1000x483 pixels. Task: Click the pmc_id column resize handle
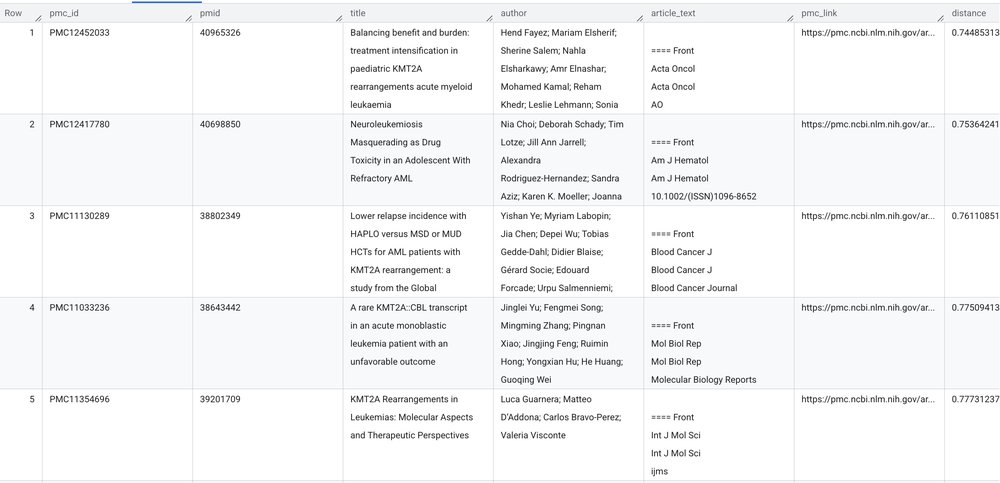187,15
